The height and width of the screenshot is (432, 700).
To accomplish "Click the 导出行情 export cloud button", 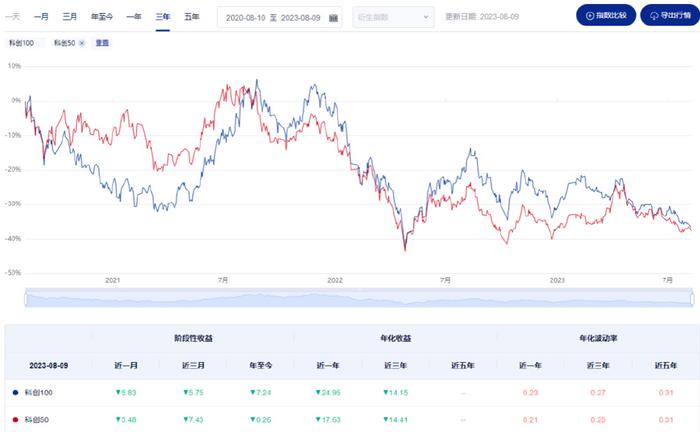I will tap(670, 16).
